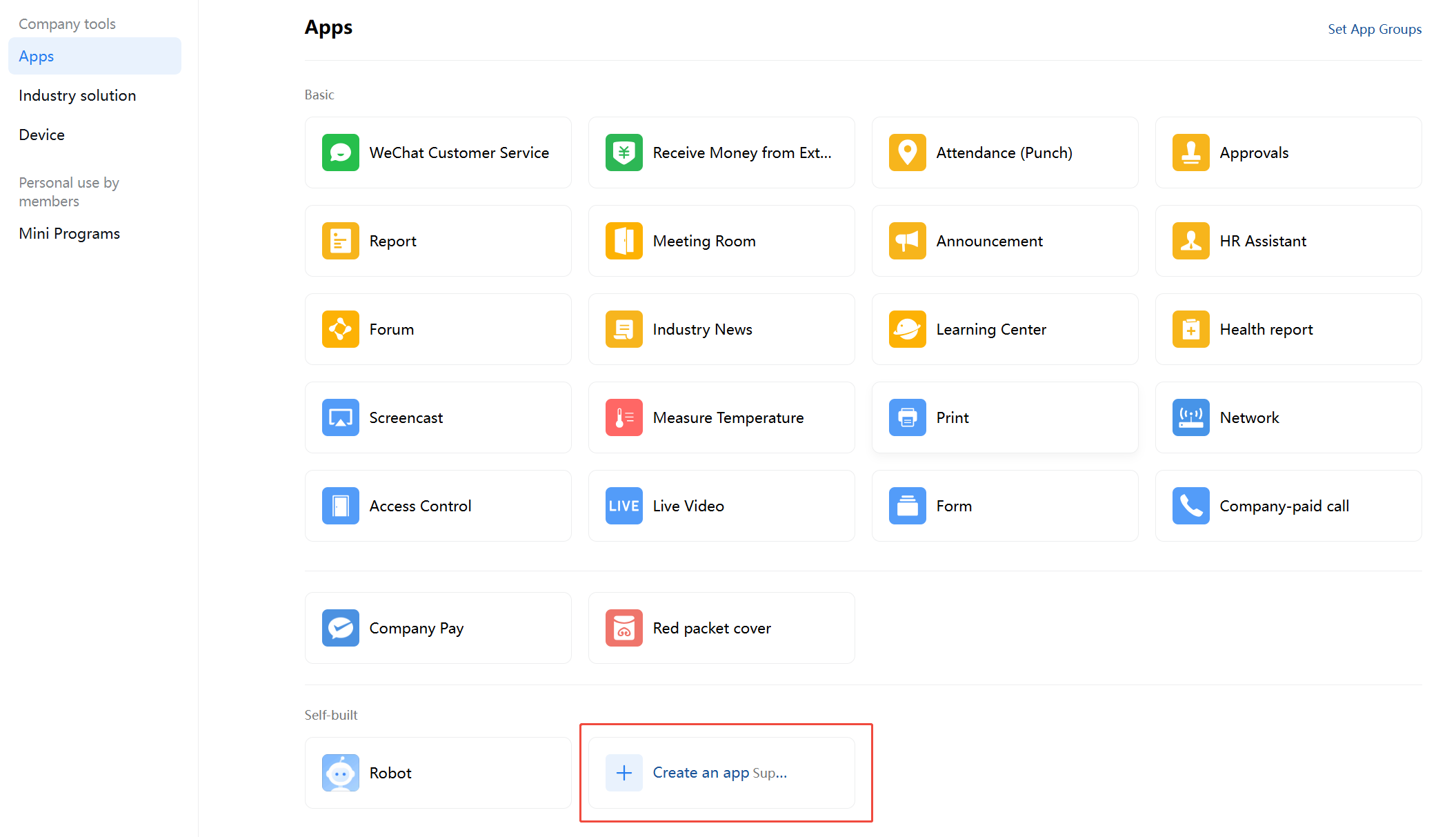Open Device in the sidebar
Image resolution: width=1456 pixels, height=837 pixels.
click(x=41, y=135)
